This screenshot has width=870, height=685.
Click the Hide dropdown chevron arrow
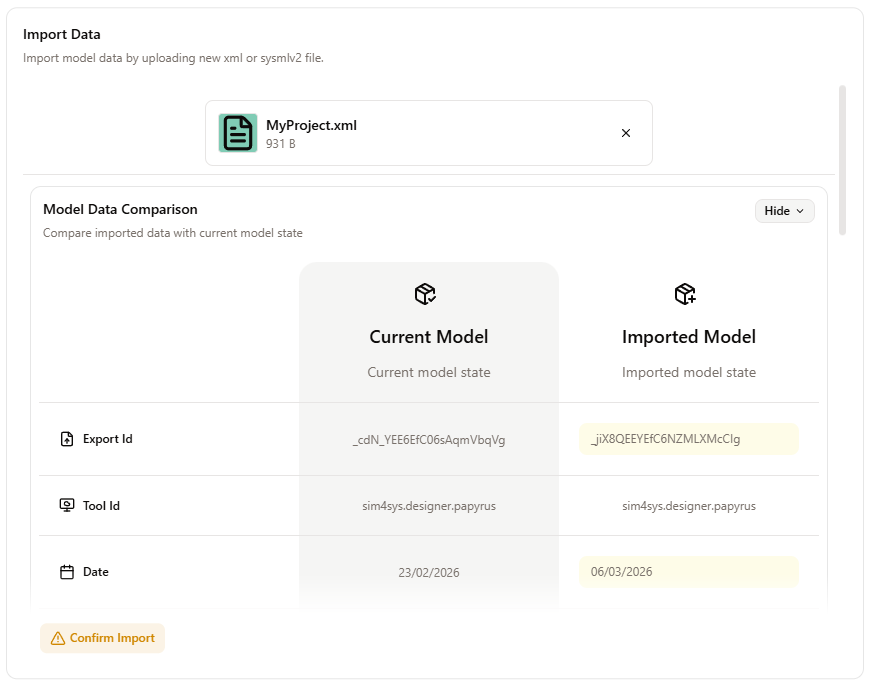tap(800, 211)
